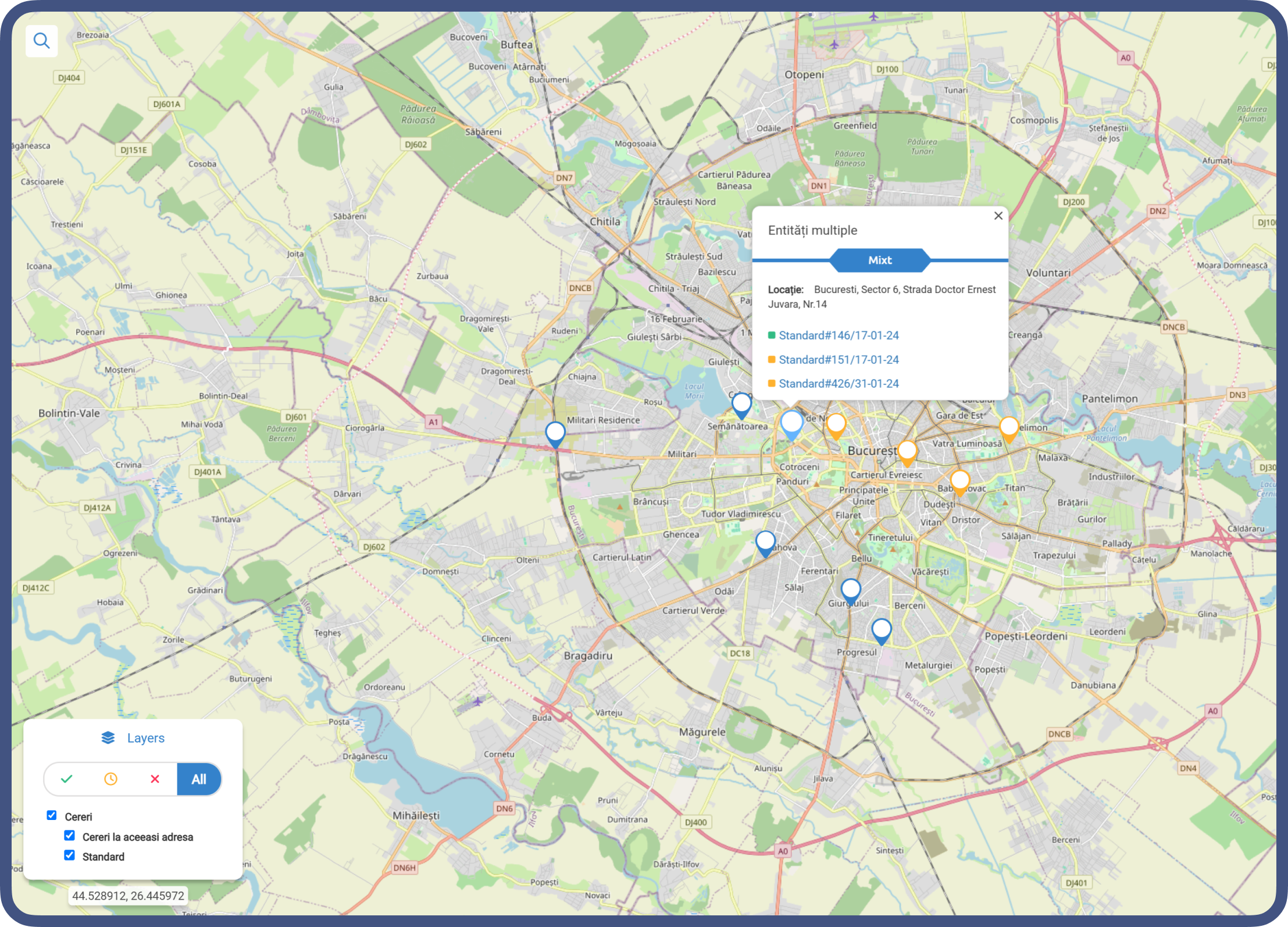Toggle Cereri la aceeasi adresa checkbox
The height and width of the screenshot is (927, 1288).
pos(69,836)
